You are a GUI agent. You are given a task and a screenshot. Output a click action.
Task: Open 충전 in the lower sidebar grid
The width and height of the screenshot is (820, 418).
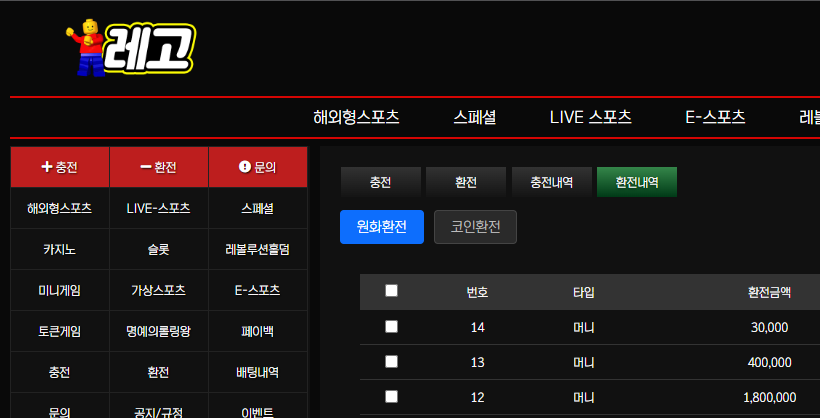click(x=60, y=372)
